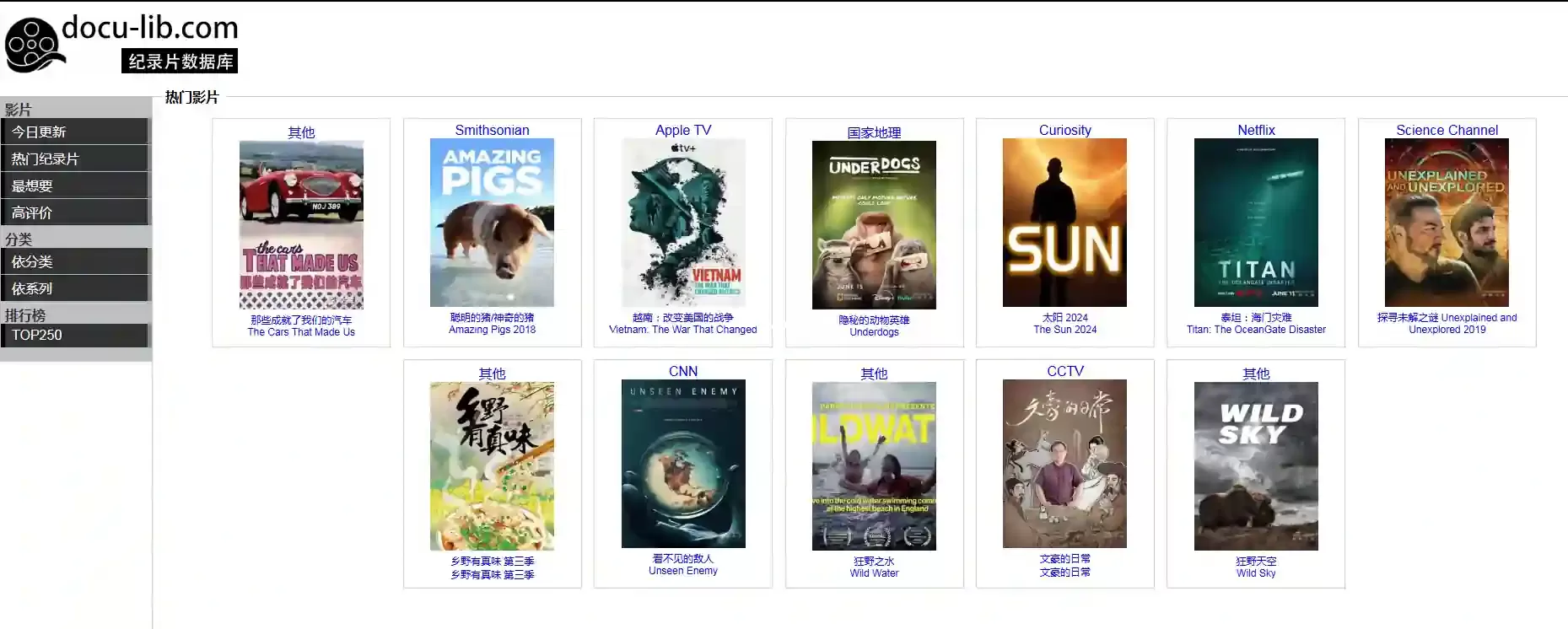Open the Underdogs poster thumbnail
This screenshot has height=629, width=1568.
click(874, 225)
